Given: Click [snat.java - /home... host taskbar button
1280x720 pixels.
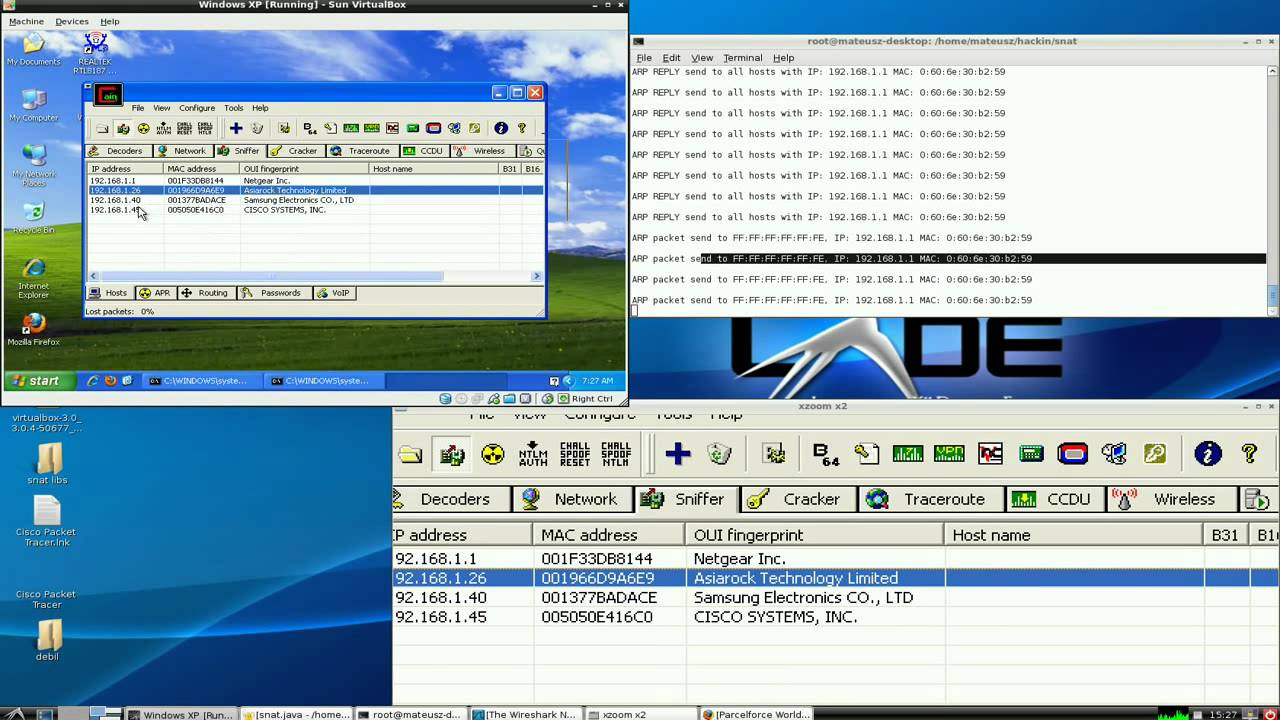Looking at the screenshot, I should pos(297,714).
